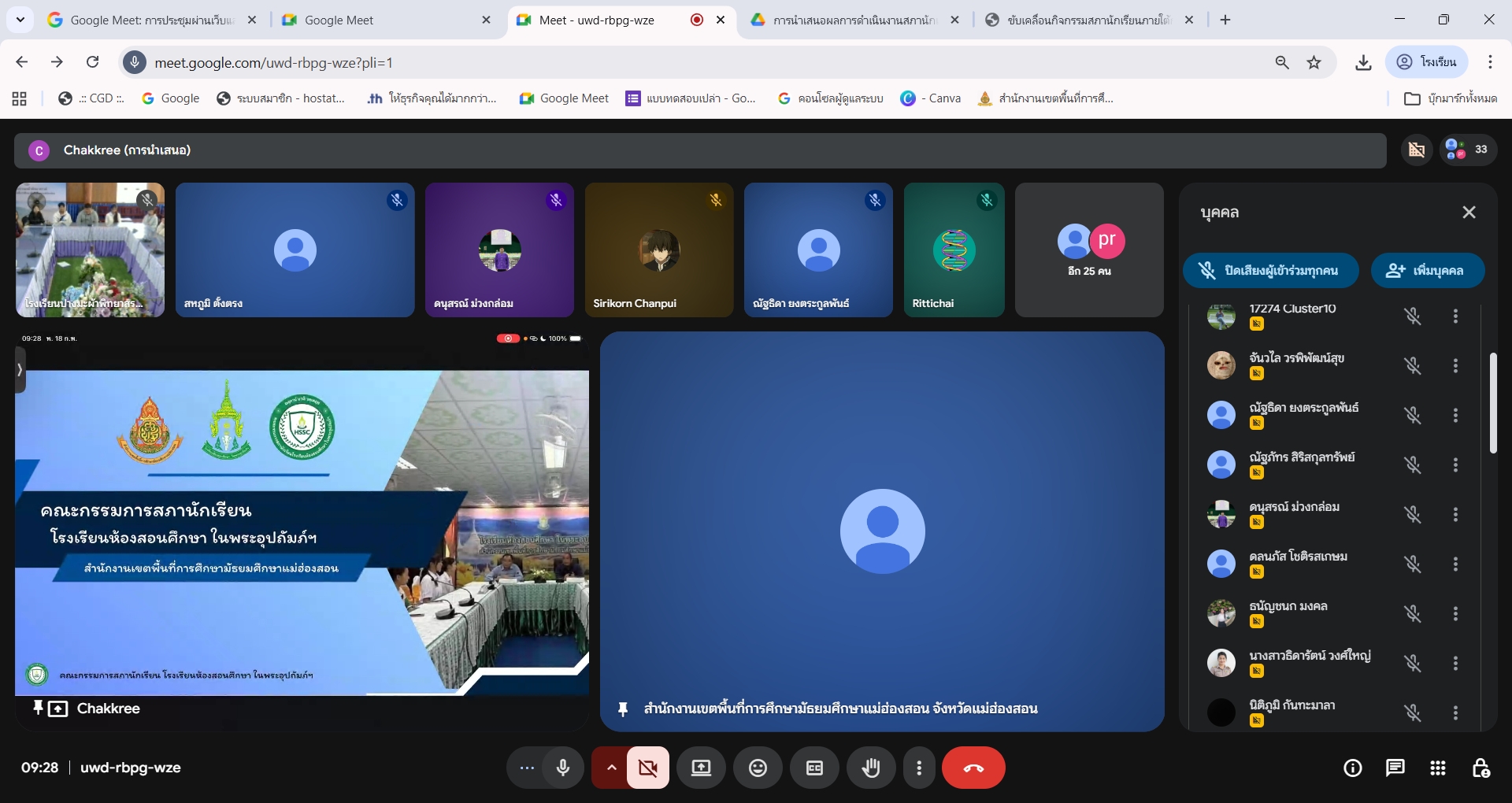This screenshot has height=803, width=1512.
Task: Open the activities grid icon
Action: tap(1437, 768)
